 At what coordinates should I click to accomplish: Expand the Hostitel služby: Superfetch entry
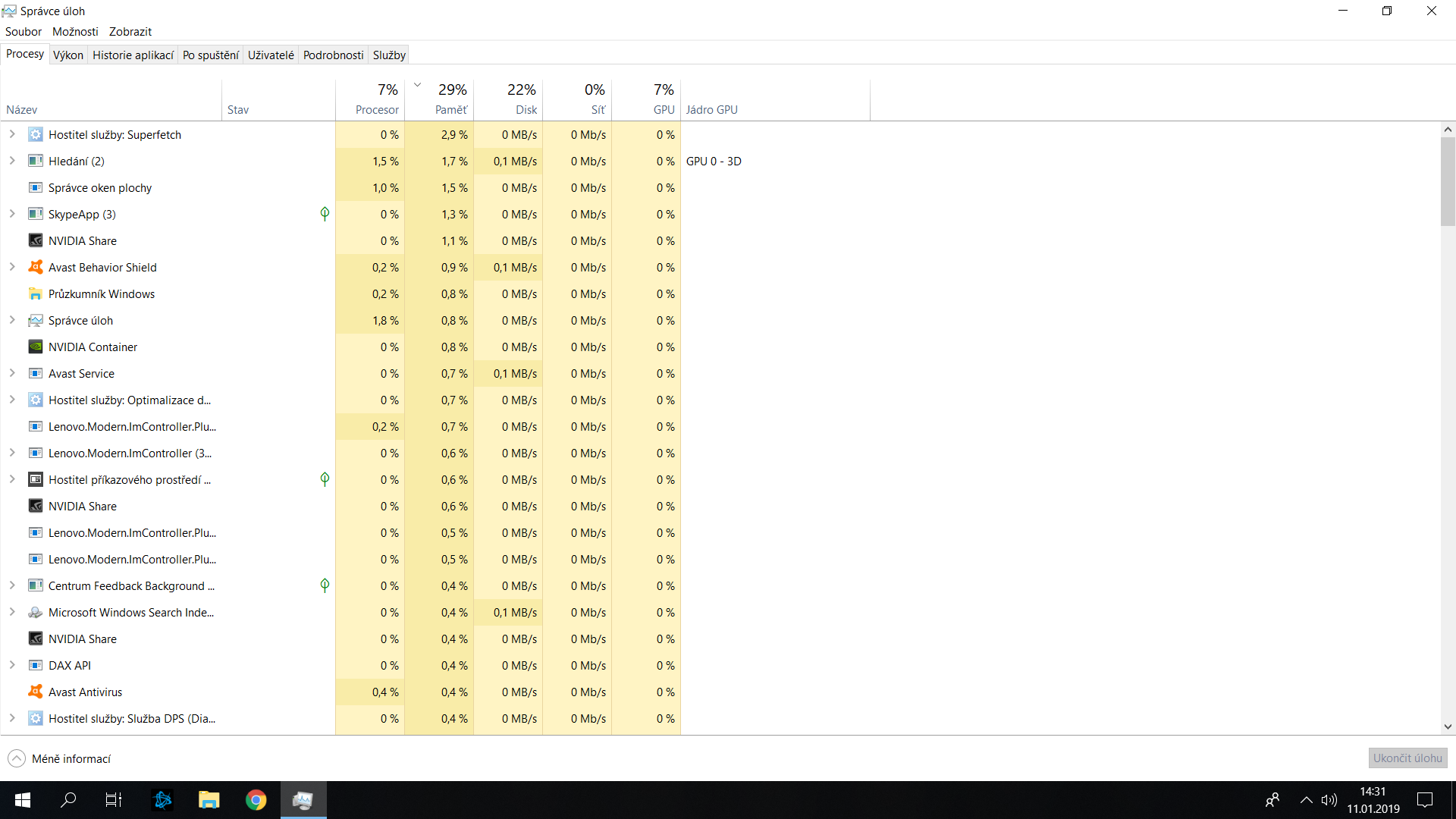(x=12, y=134)
